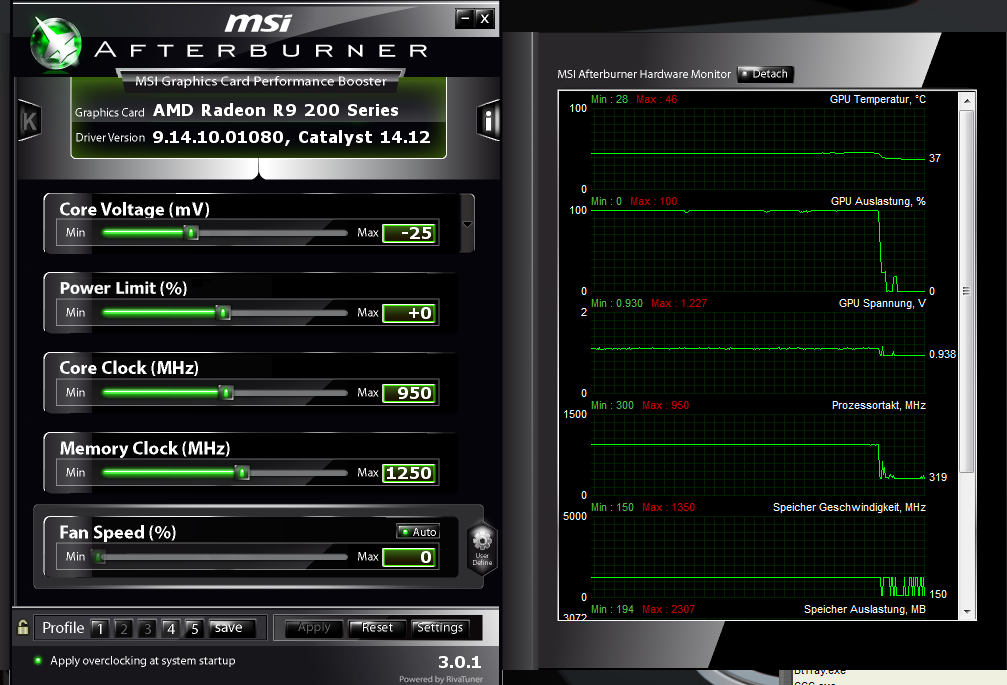Viewport: 1007px width, 685px height.
Task: Minimize the Afterburner window
Action: click(465, 19)
